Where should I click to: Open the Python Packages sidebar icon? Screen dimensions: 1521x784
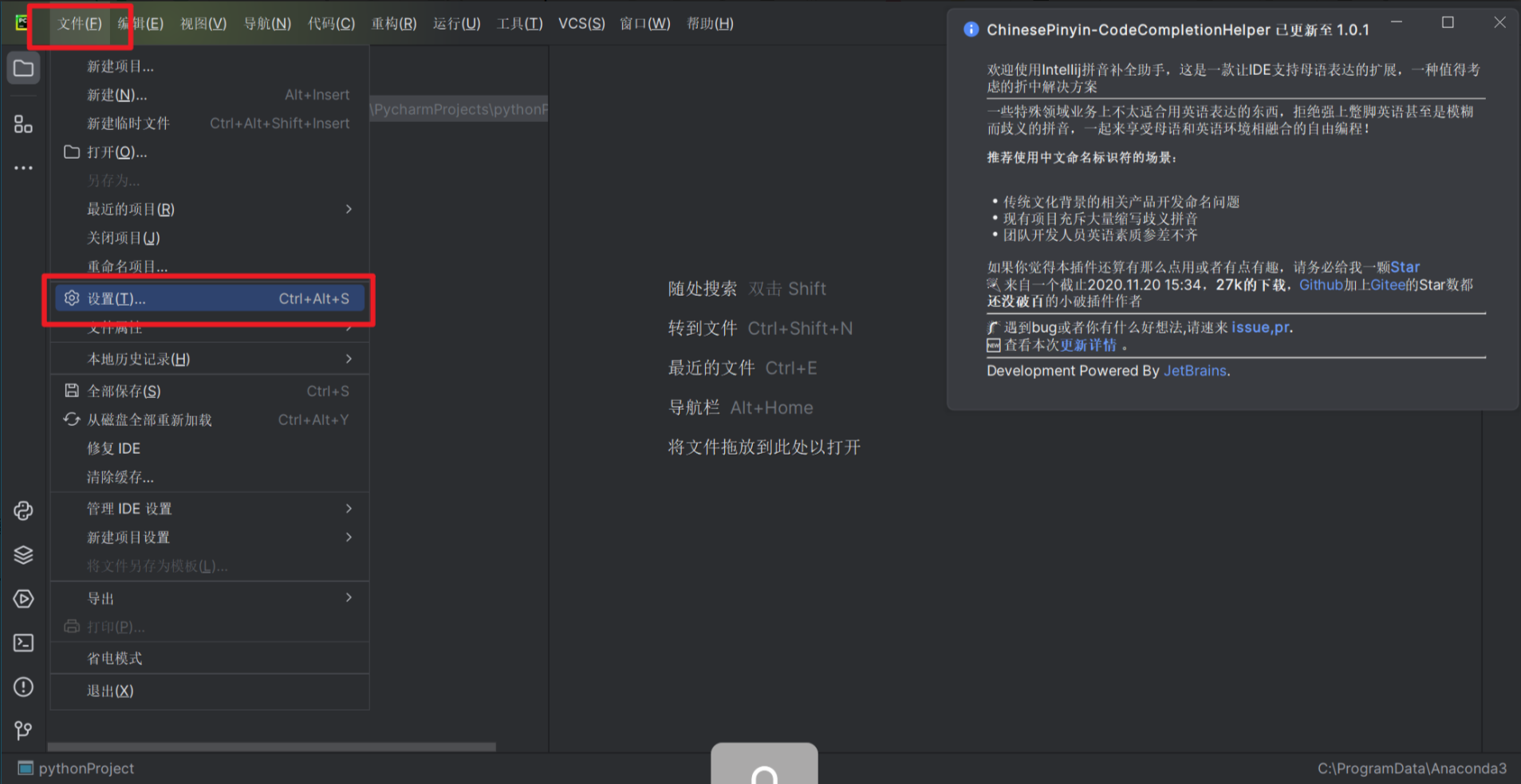(x=22, y=510)
